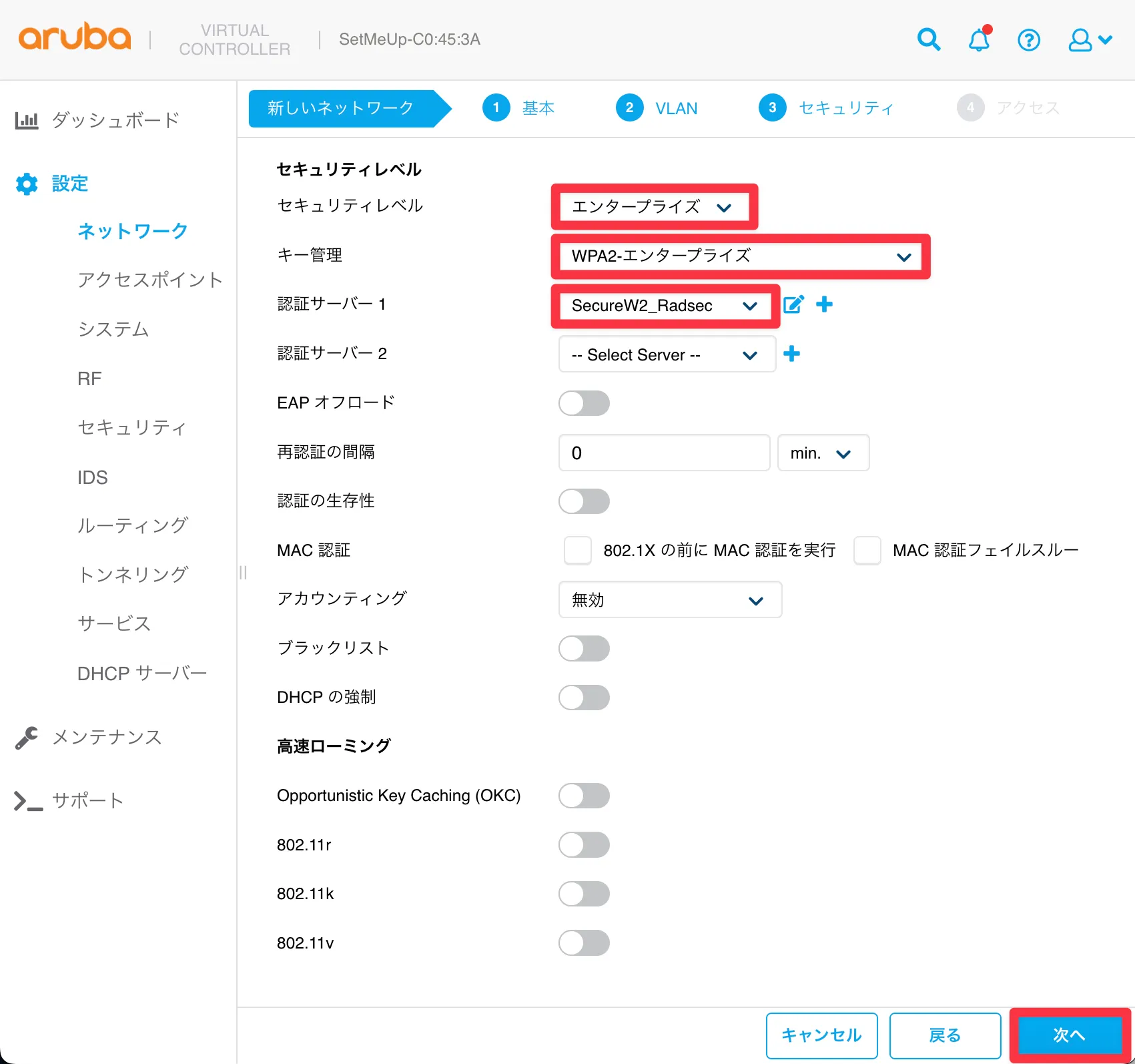Click the search magnifier icon in header
This screenshot has height=1064, width=1135.
coord(928,40)
